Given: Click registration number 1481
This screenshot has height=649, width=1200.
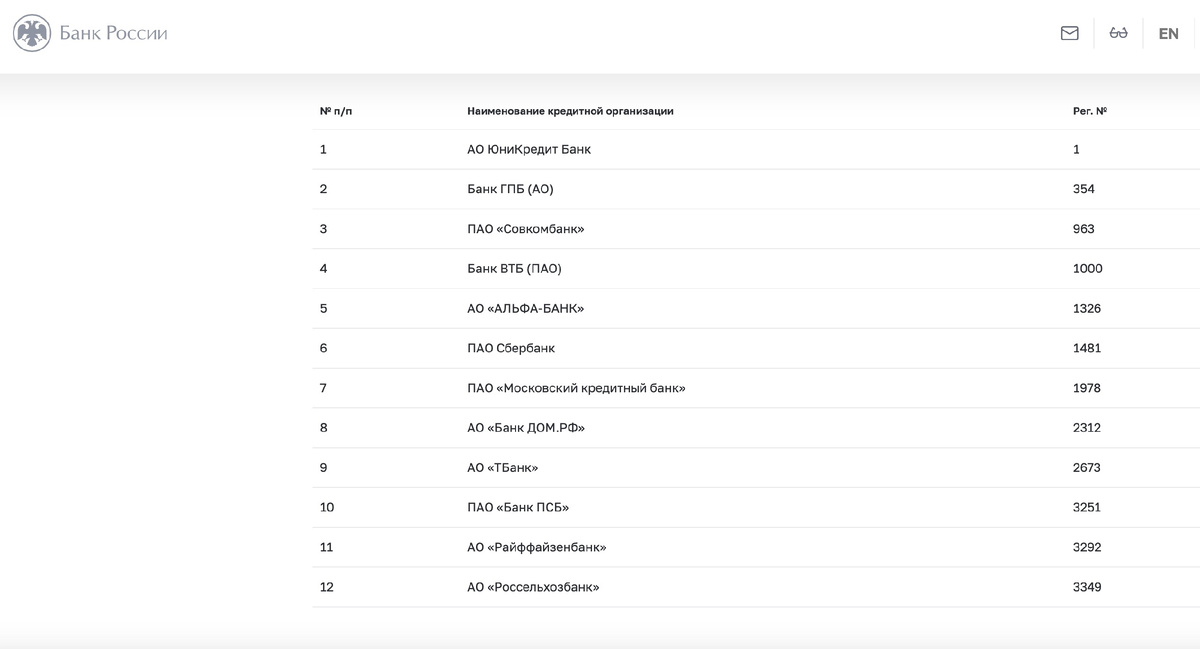Looking at the screenshot, I should pos(1087,348).
